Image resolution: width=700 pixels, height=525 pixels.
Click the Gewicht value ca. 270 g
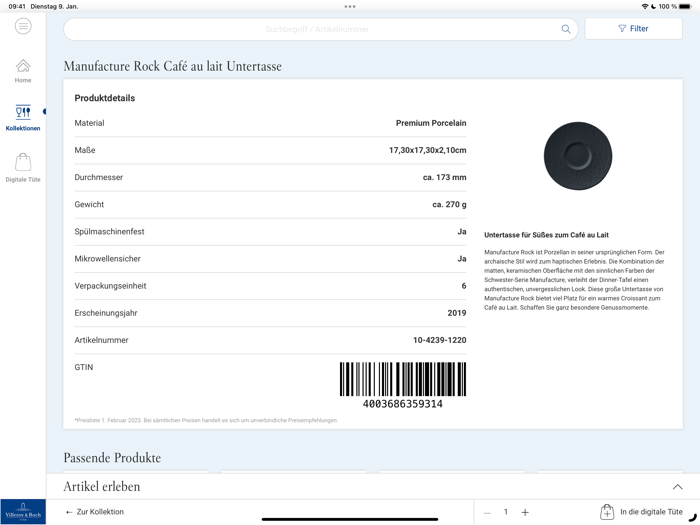[449, 204]
